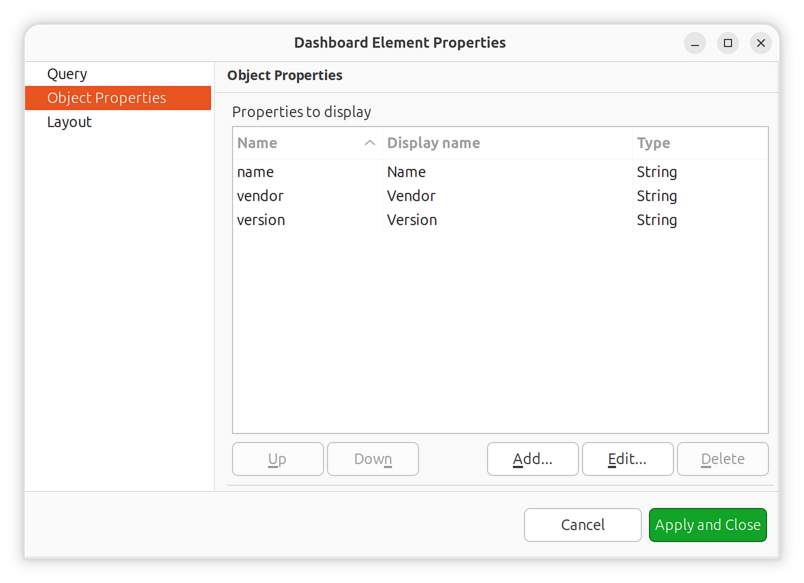Add a new property to display
The height and width of the screenshot is (583, 804).
pos(532,458)
